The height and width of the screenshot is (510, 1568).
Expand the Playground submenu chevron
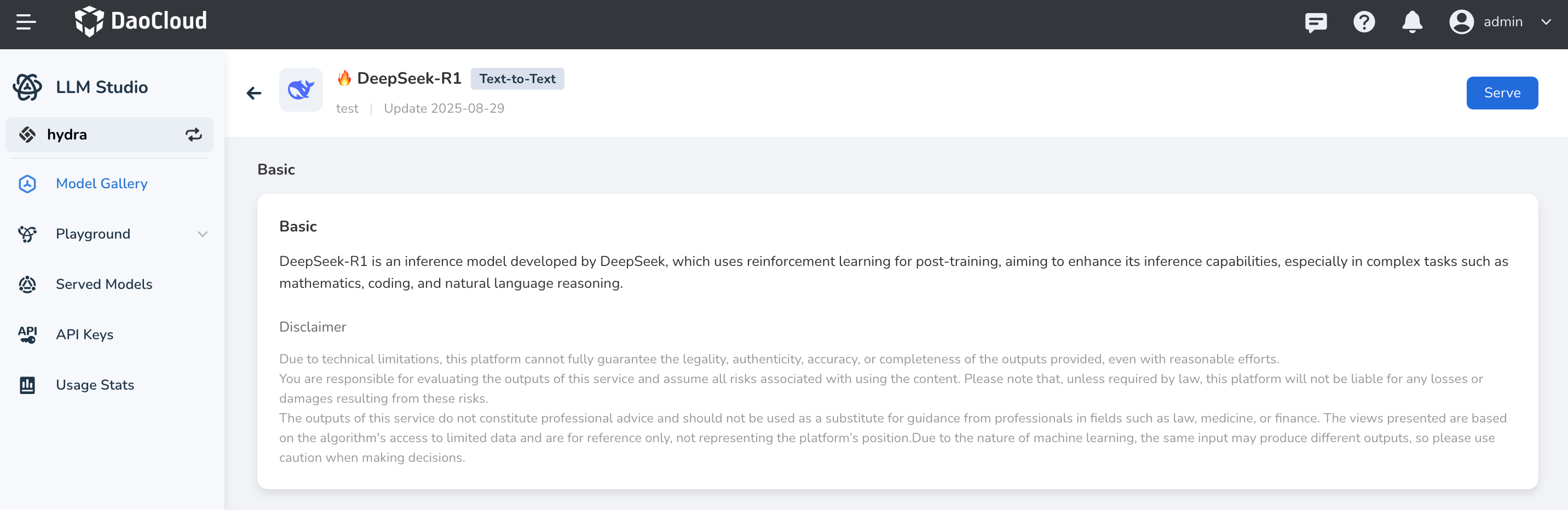tap(203, 234)
